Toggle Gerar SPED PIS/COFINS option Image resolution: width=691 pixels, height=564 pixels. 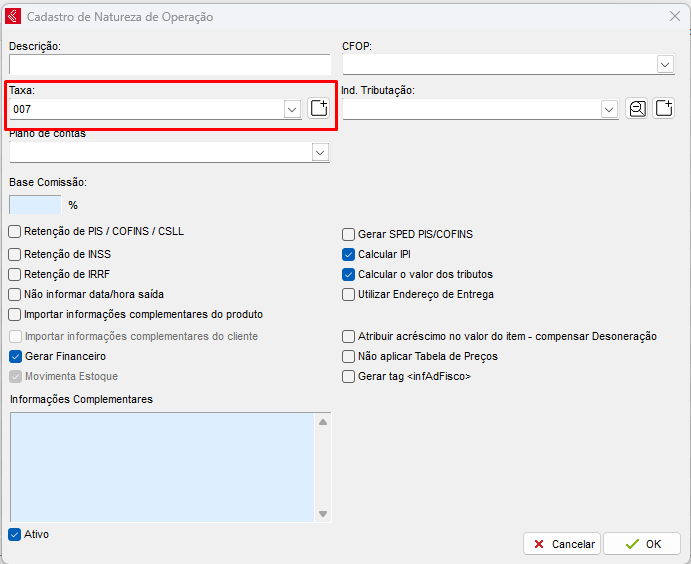point(349,234)
